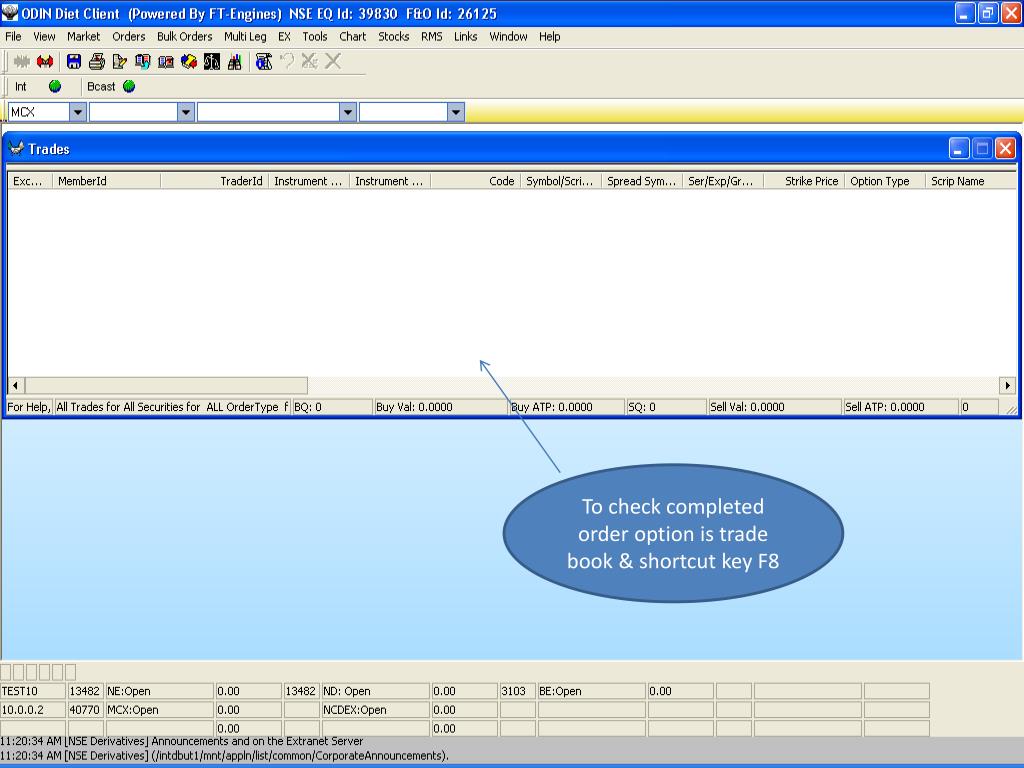Click the grey dotted X toolbar icon
Image resolution: width=1024 pixels, height=768 pixels.
(x=310, y=62)
